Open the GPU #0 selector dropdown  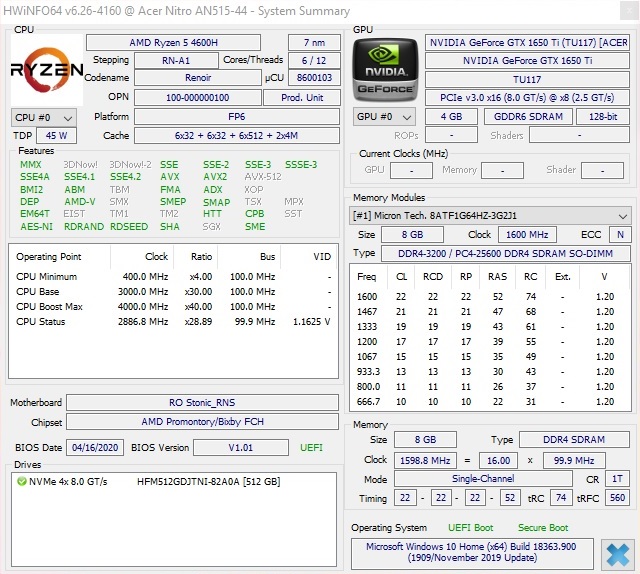pyautogui.click(x=384, y=117)
